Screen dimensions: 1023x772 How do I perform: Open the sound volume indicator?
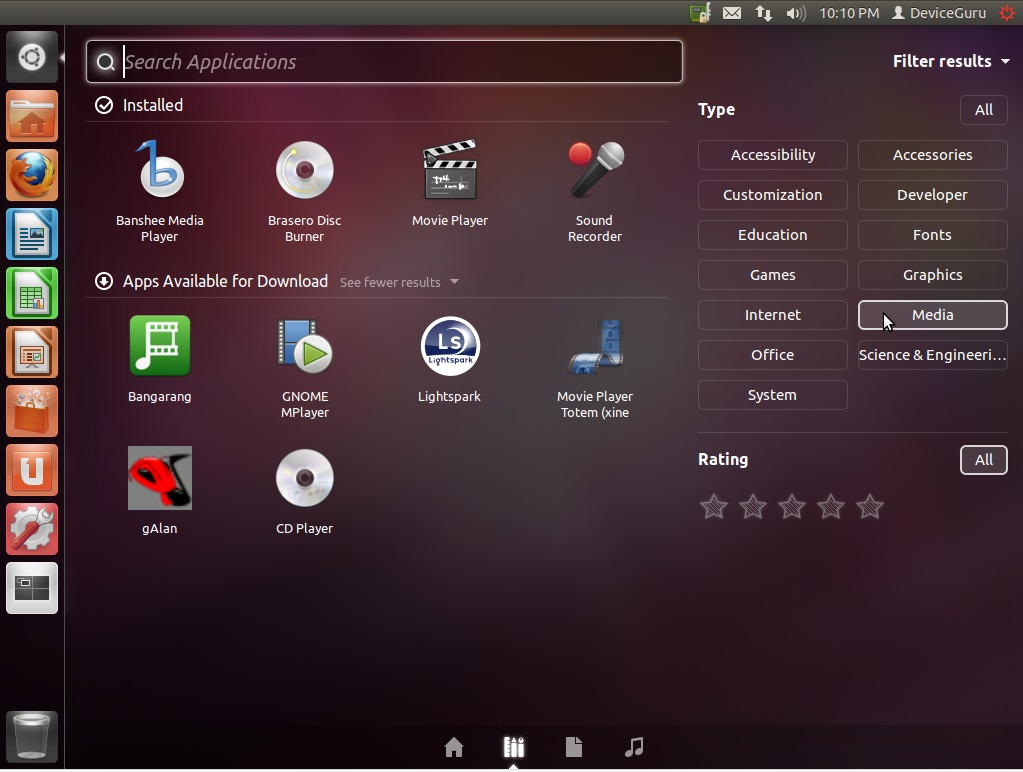click(x=795, y=13)
